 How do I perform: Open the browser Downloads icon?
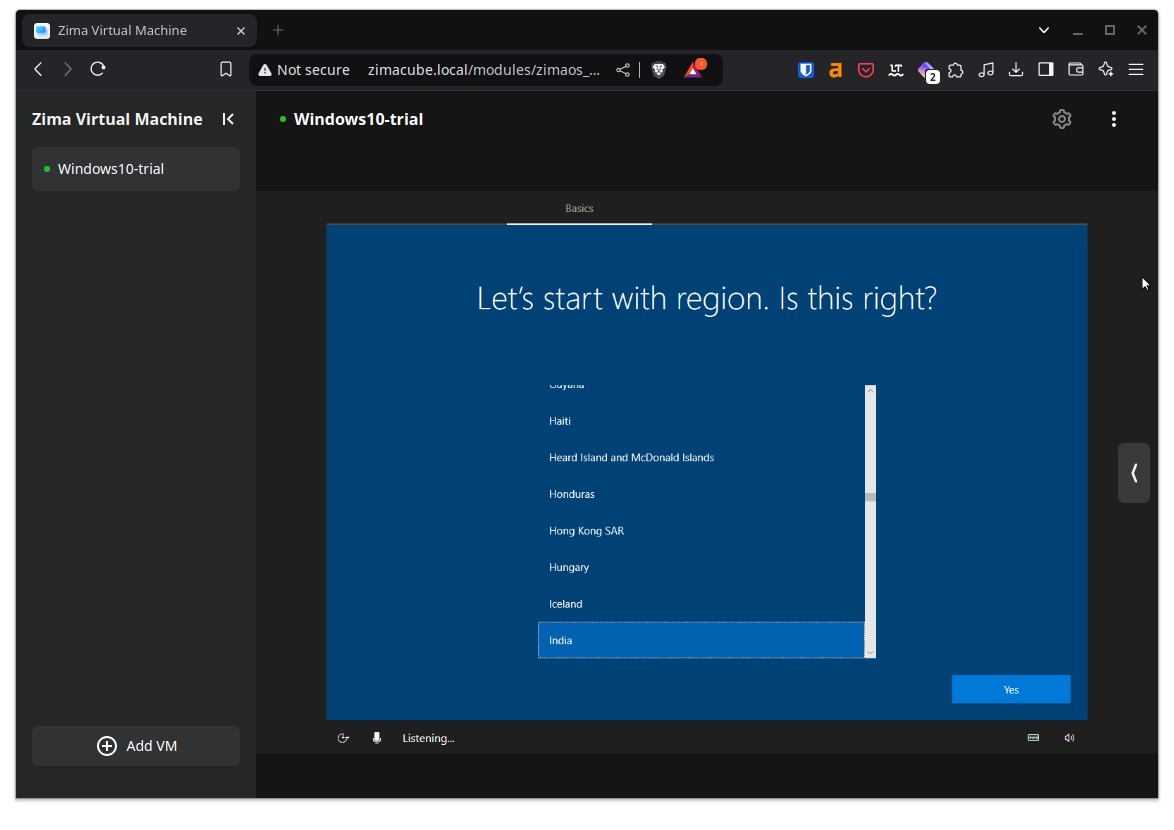click(1015, 70)
